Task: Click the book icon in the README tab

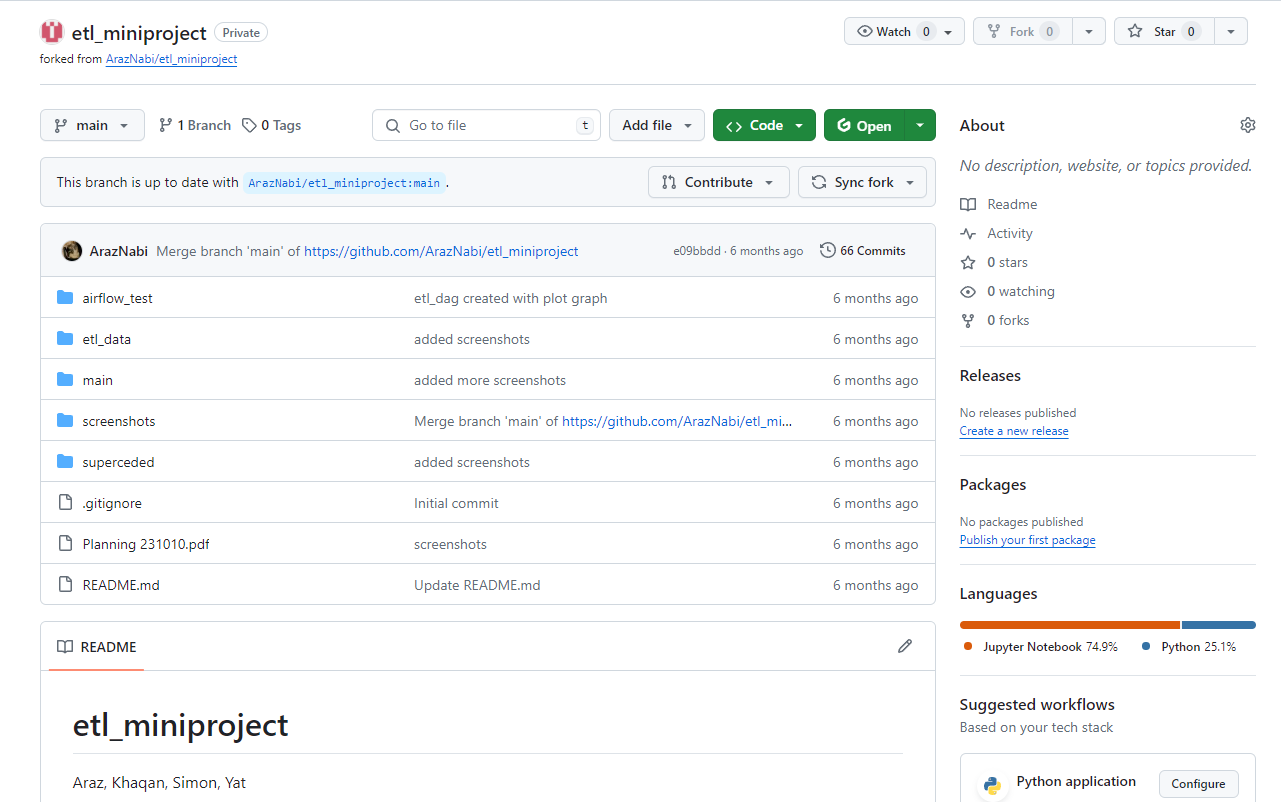Action: click(64, 647)
